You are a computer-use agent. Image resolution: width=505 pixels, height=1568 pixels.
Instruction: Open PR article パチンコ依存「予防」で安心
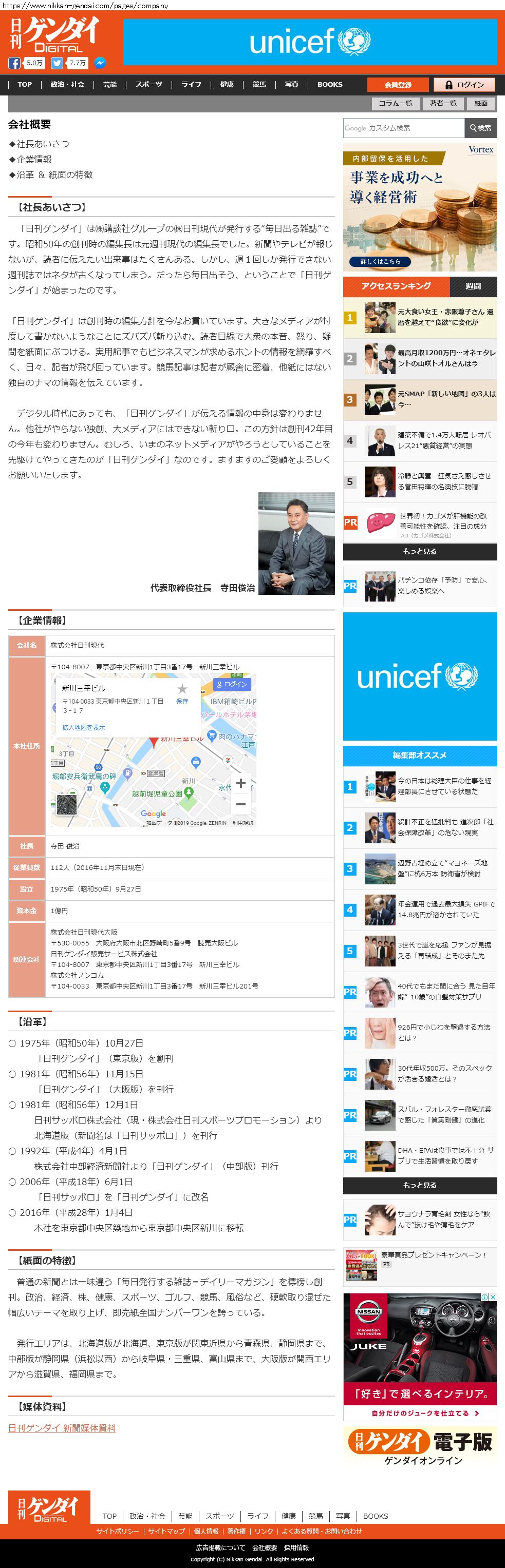point(445,586)
